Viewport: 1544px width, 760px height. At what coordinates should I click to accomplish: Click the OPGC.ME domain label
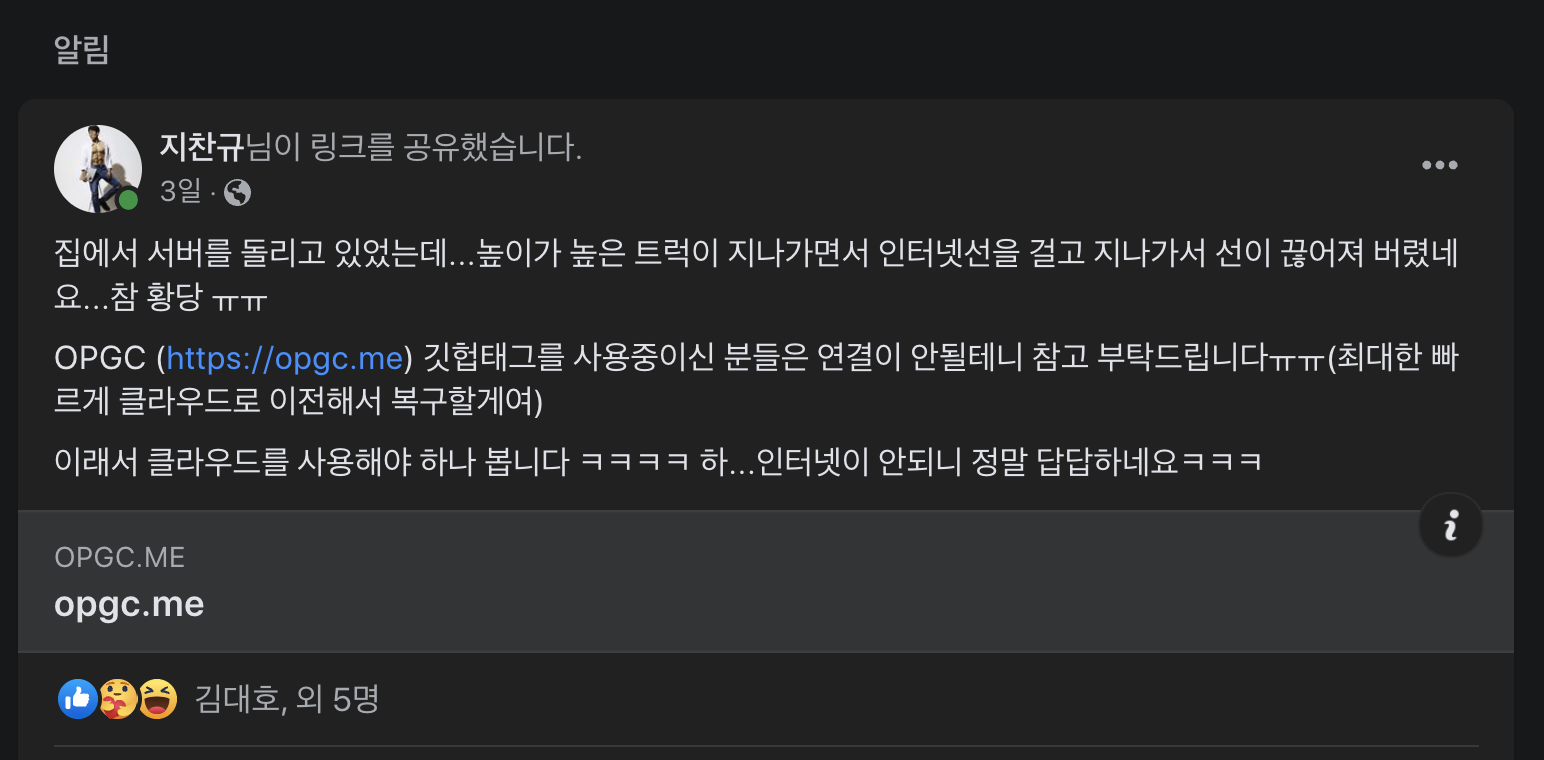pos(119,557)
